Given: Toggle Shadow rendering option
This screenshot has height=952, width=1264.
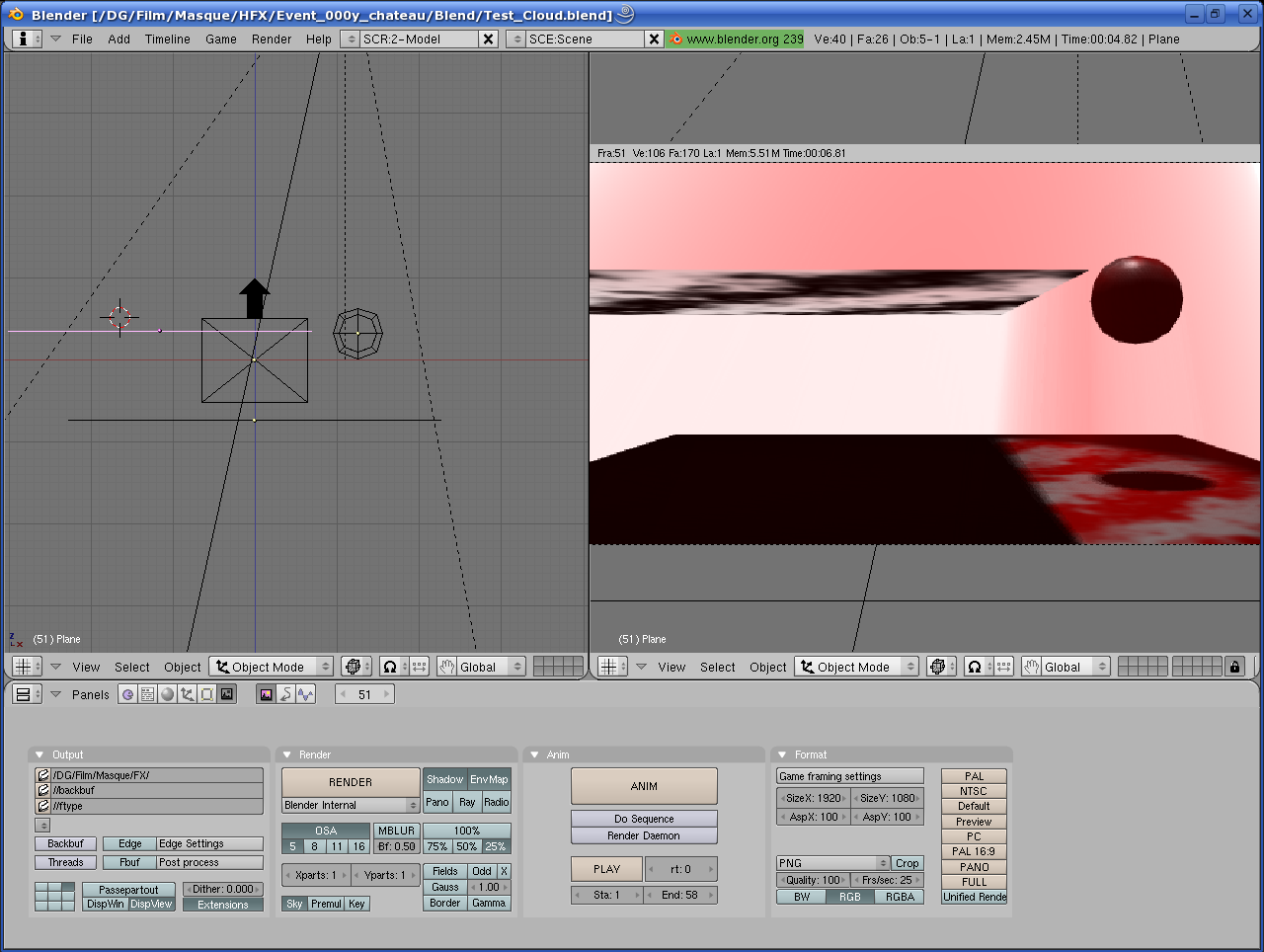Looking at the screenshot, I should tap(444, 779).
